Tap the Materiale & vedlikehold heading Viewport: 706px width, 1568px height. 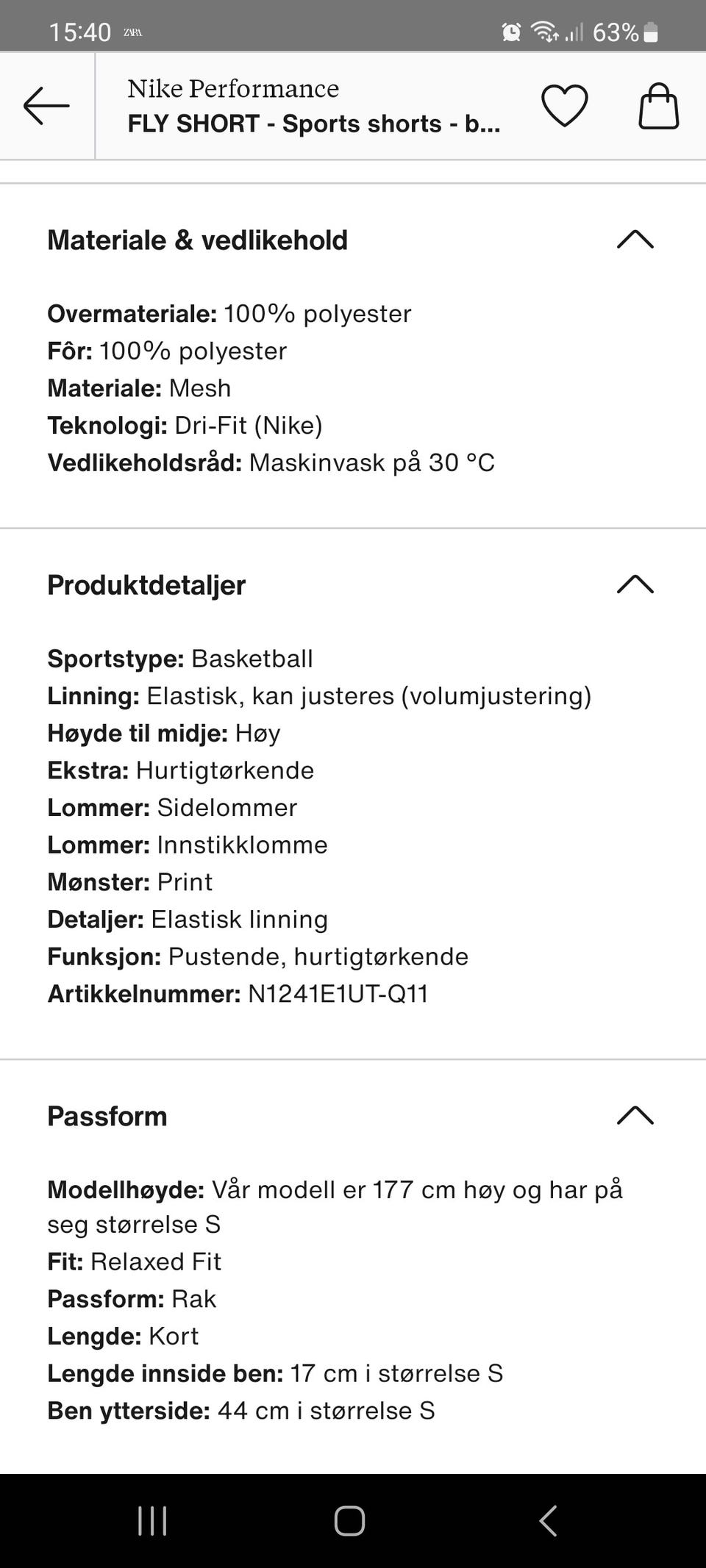(197, 240)
